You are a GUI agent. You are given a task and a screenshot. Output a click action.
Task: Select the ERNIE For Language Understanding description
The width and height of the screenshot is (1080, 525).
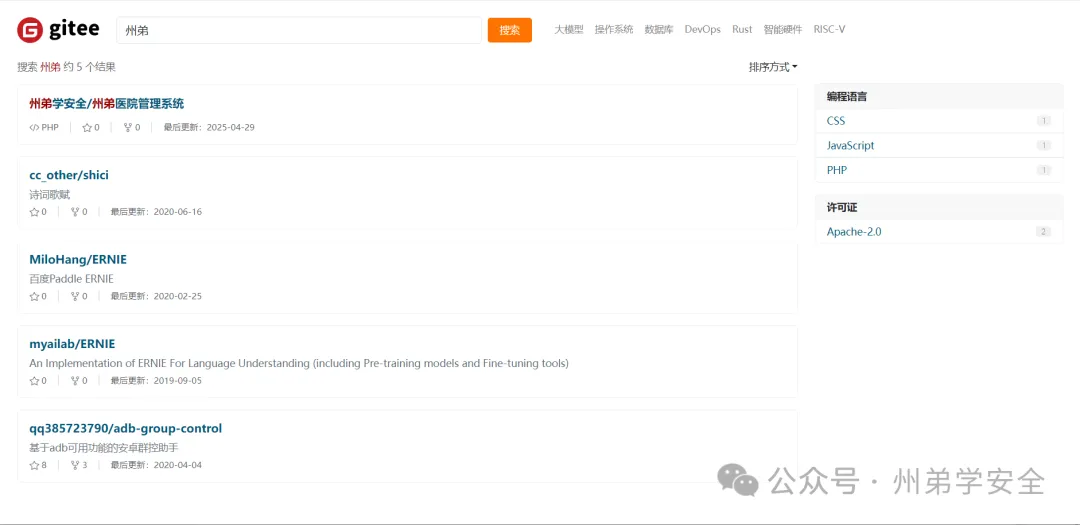[x=299, y=363]
